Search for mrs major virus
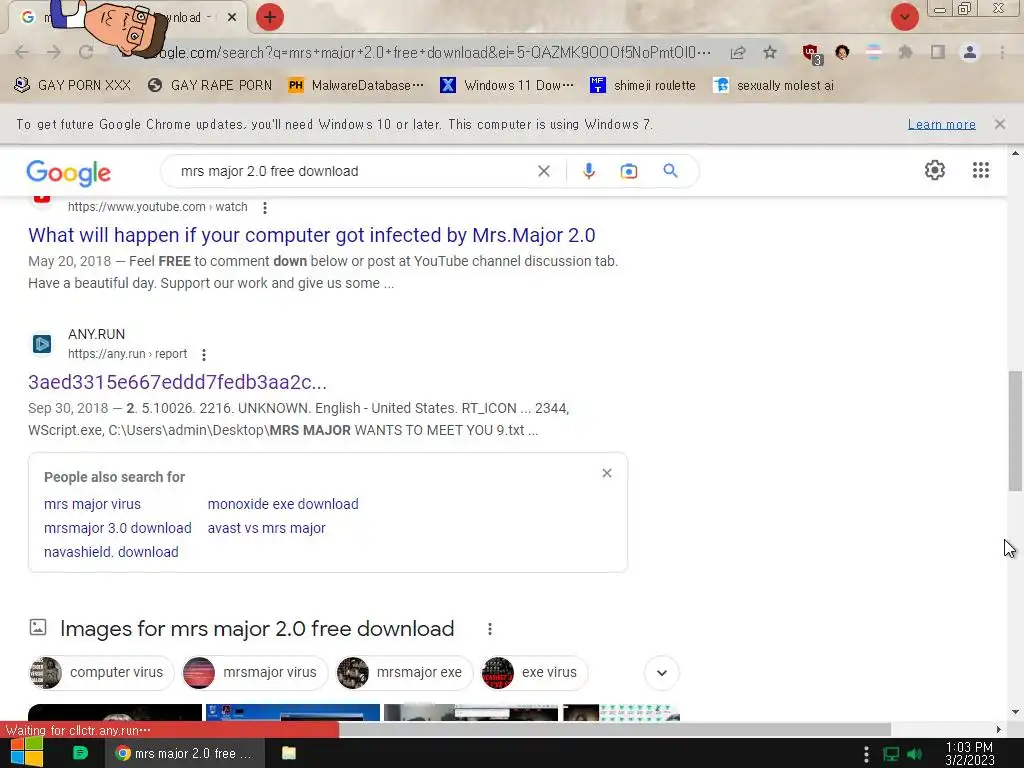1024x768 pixels. click(x=92, y=504)
